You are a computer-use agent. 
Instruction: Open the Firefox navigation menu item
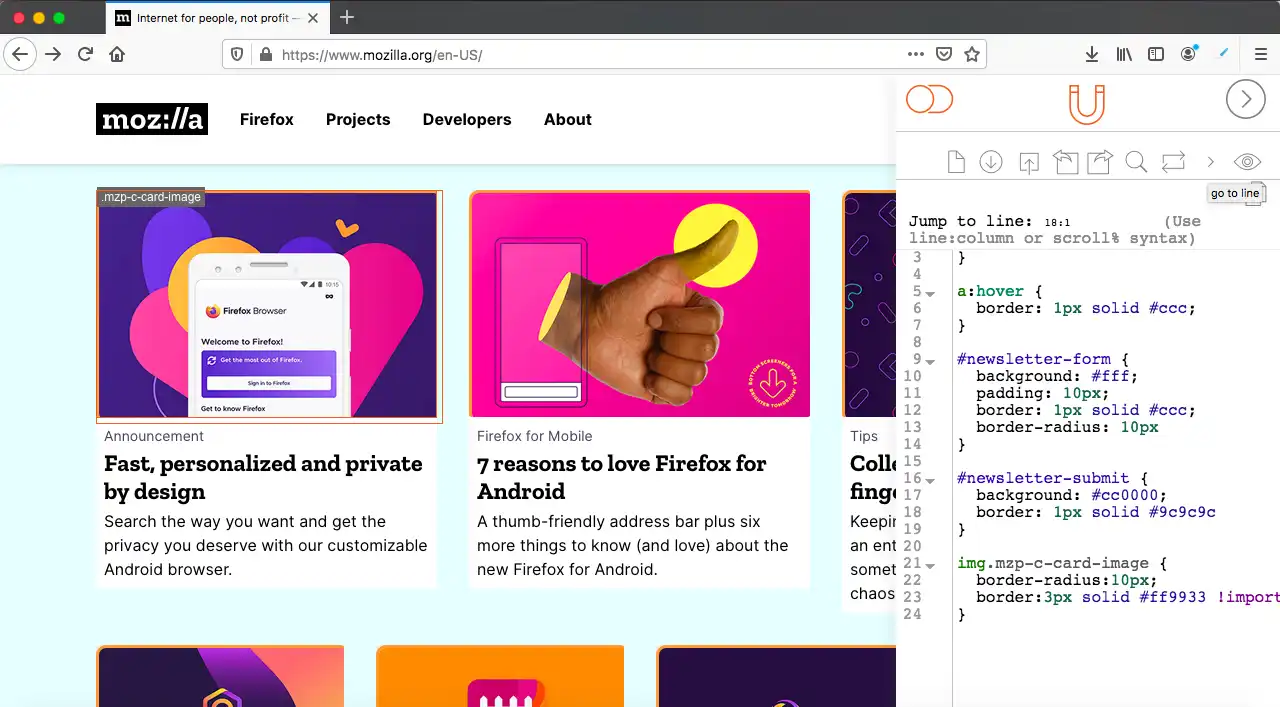coord(267,119)
